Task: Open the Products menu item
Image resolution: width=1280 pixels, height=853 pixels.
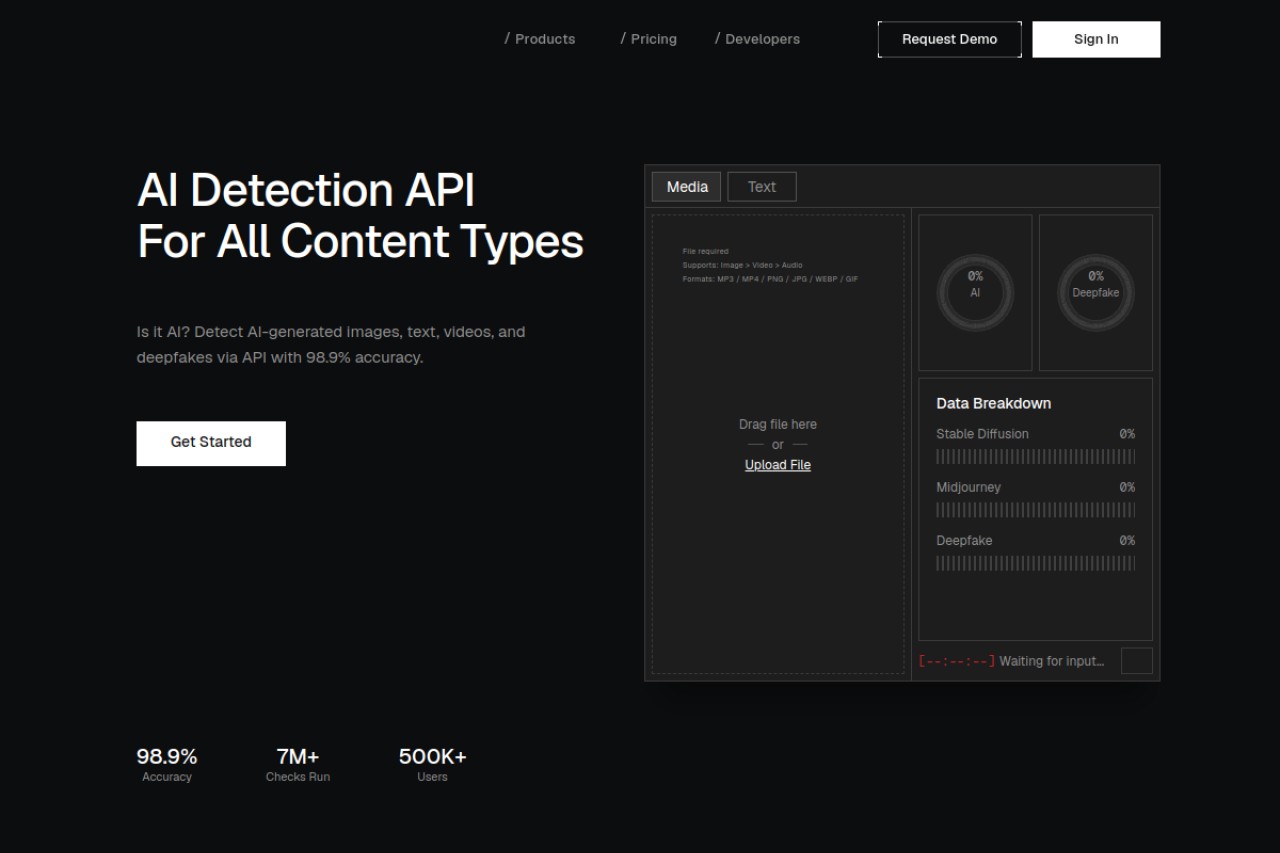Action: click(540, 39)
